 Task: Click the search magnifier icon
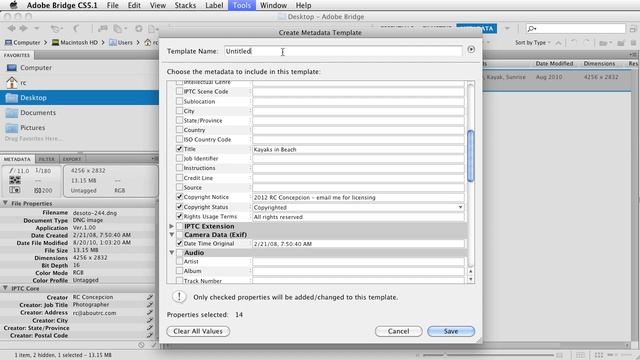532,29
